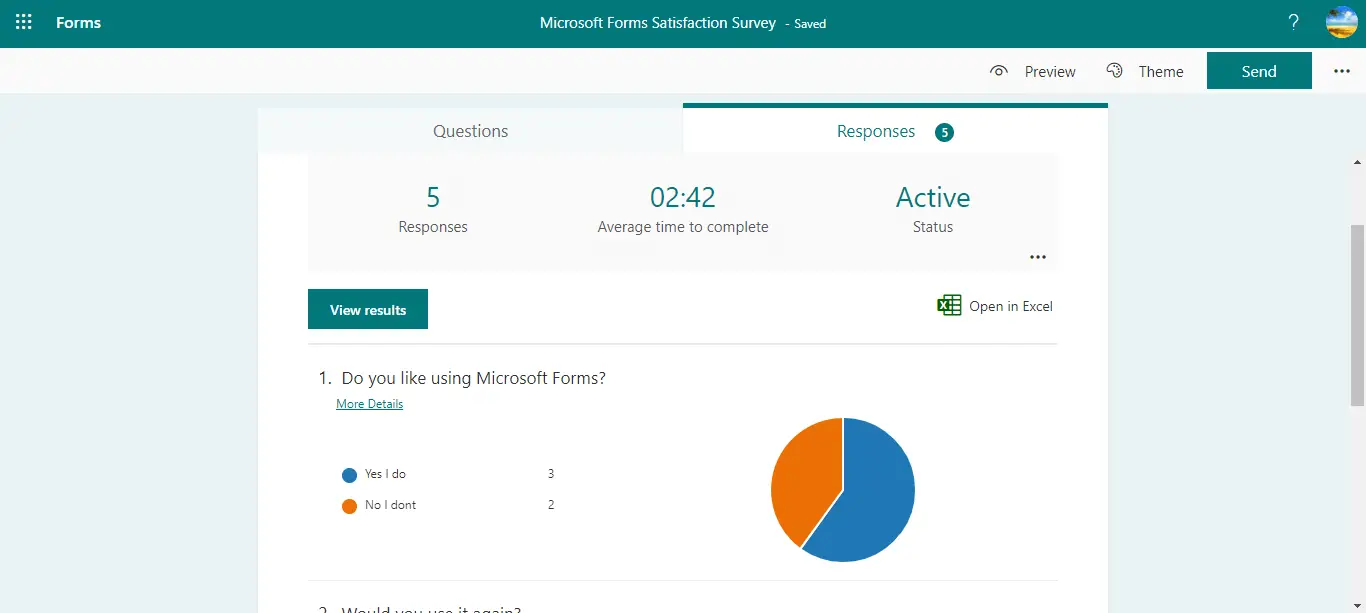This screenshot has height=613, width=1366.
Task: Click the View results button
Action: [x=368, y=309]
